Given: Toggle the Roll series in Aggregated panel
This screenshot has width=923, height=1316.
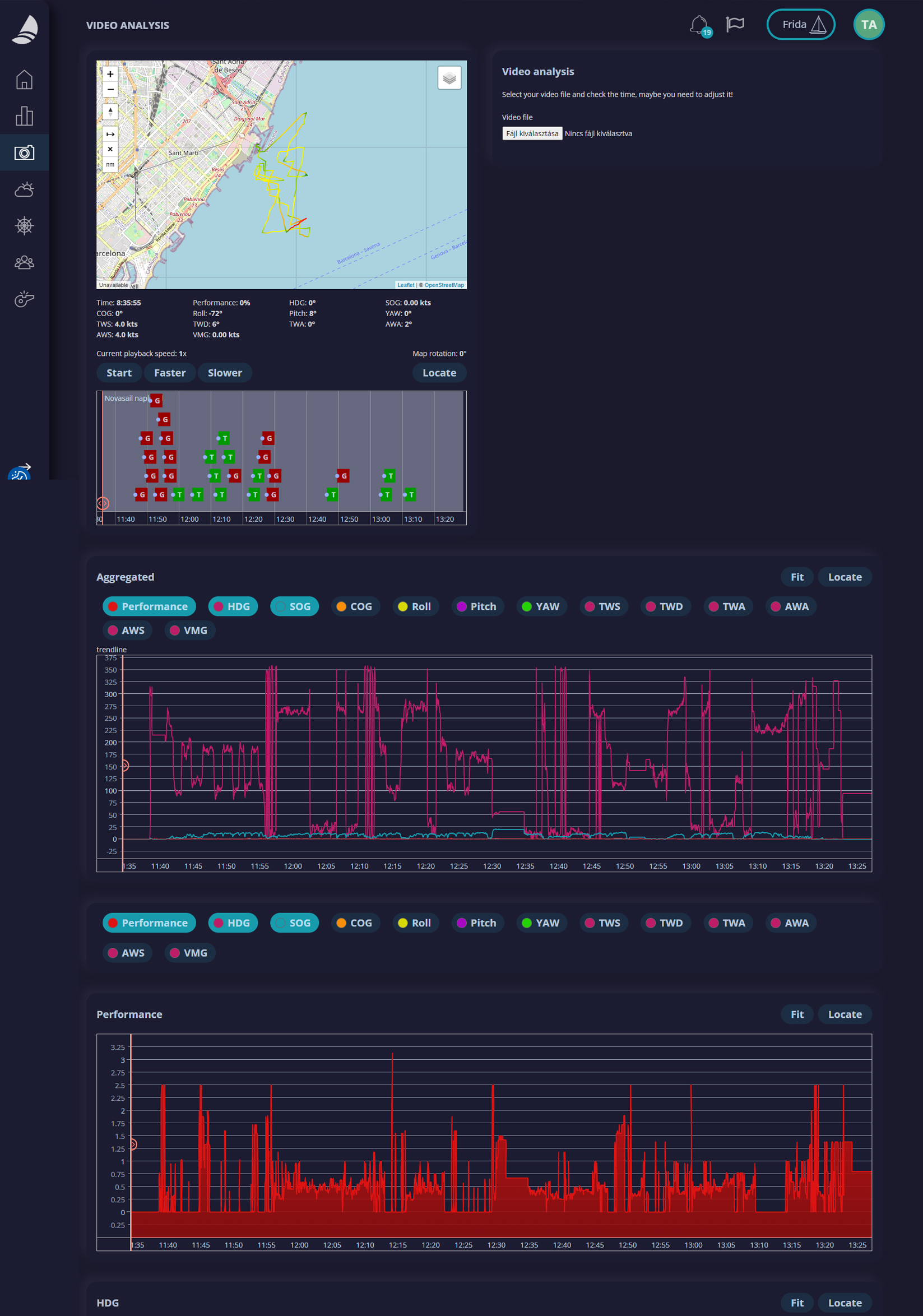Looking at the screenshot, I should tap(415, 606).
